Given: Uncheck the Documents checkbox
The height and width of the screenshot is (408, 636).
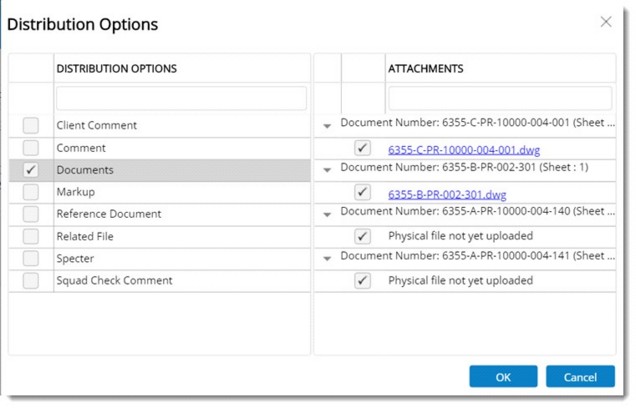Looking at the screenshot, I should click(x=31, y=170).
